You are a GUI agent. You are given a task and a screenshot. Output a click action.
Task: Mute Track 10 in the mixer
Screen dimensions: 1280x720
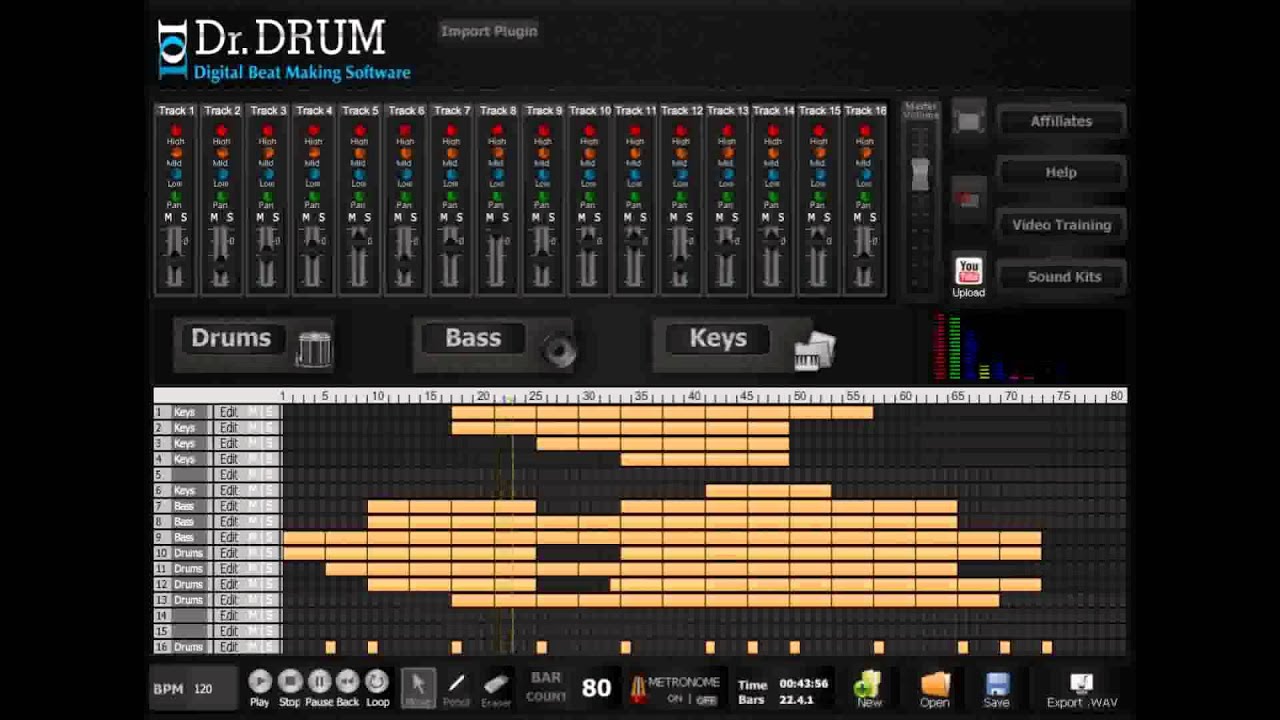pyautogui.click(x=582, y=218)
